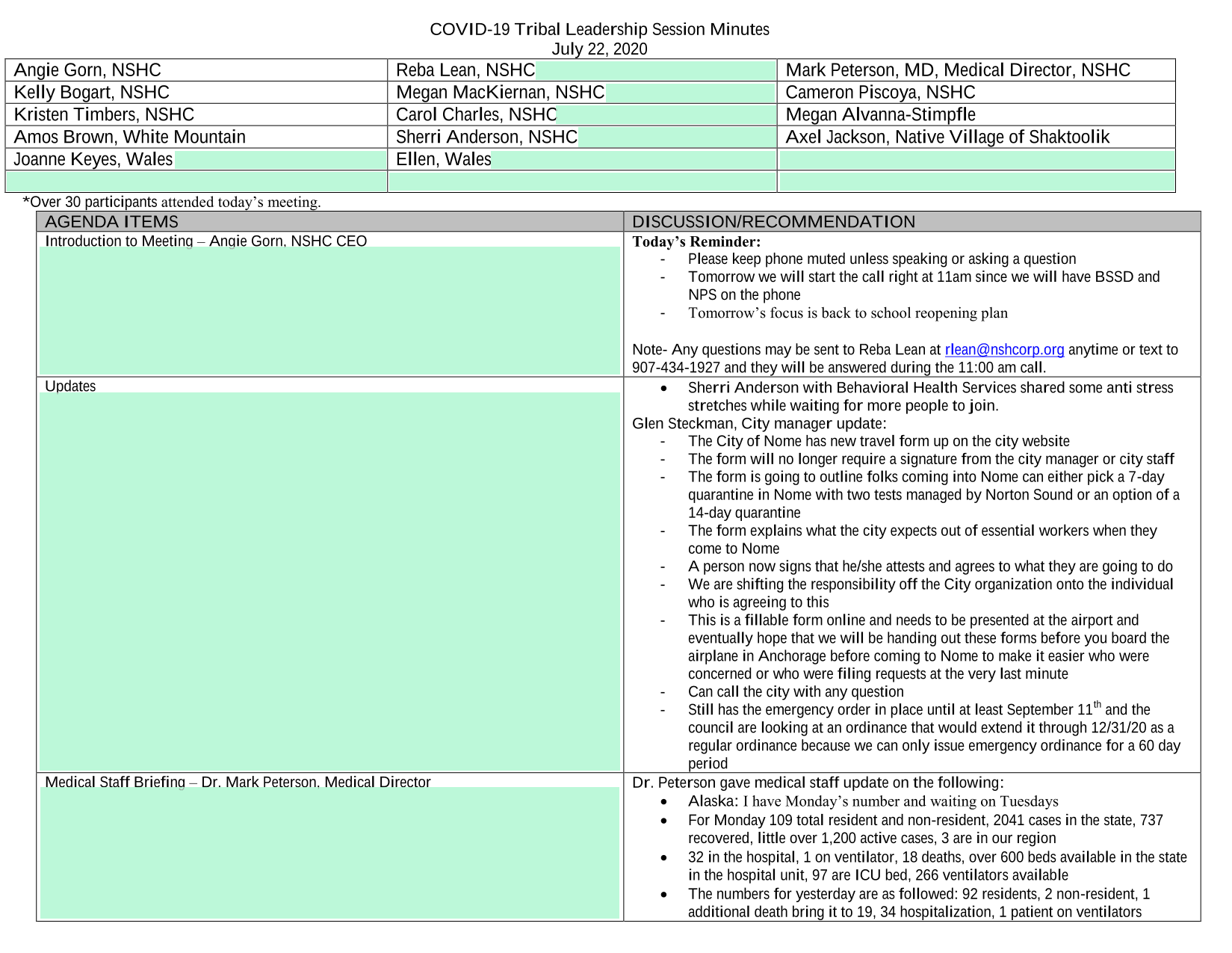Select attendee 'Amos Brown, White Mountain'
The height and width of the screenshot is (953, 1232).
(x=130, y=138)
